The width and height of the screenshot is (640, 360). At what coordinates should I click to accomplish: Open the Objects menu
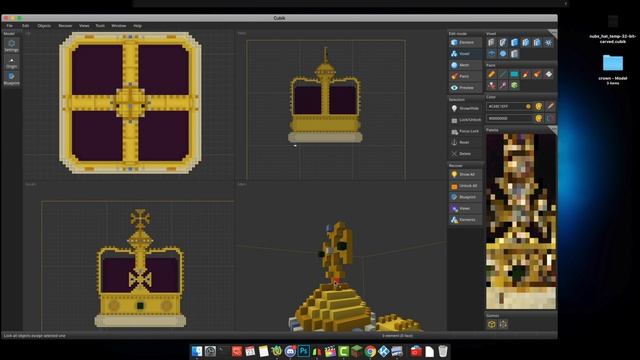[x=44, y=26]
